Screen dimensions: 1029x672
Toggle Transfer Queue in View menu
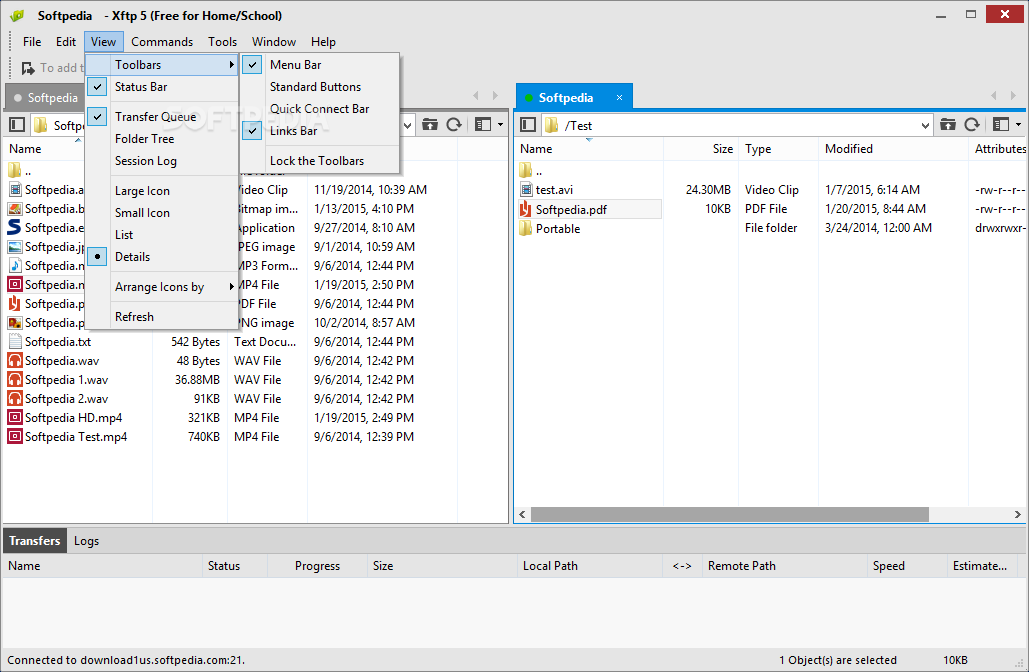coord(161,116)
